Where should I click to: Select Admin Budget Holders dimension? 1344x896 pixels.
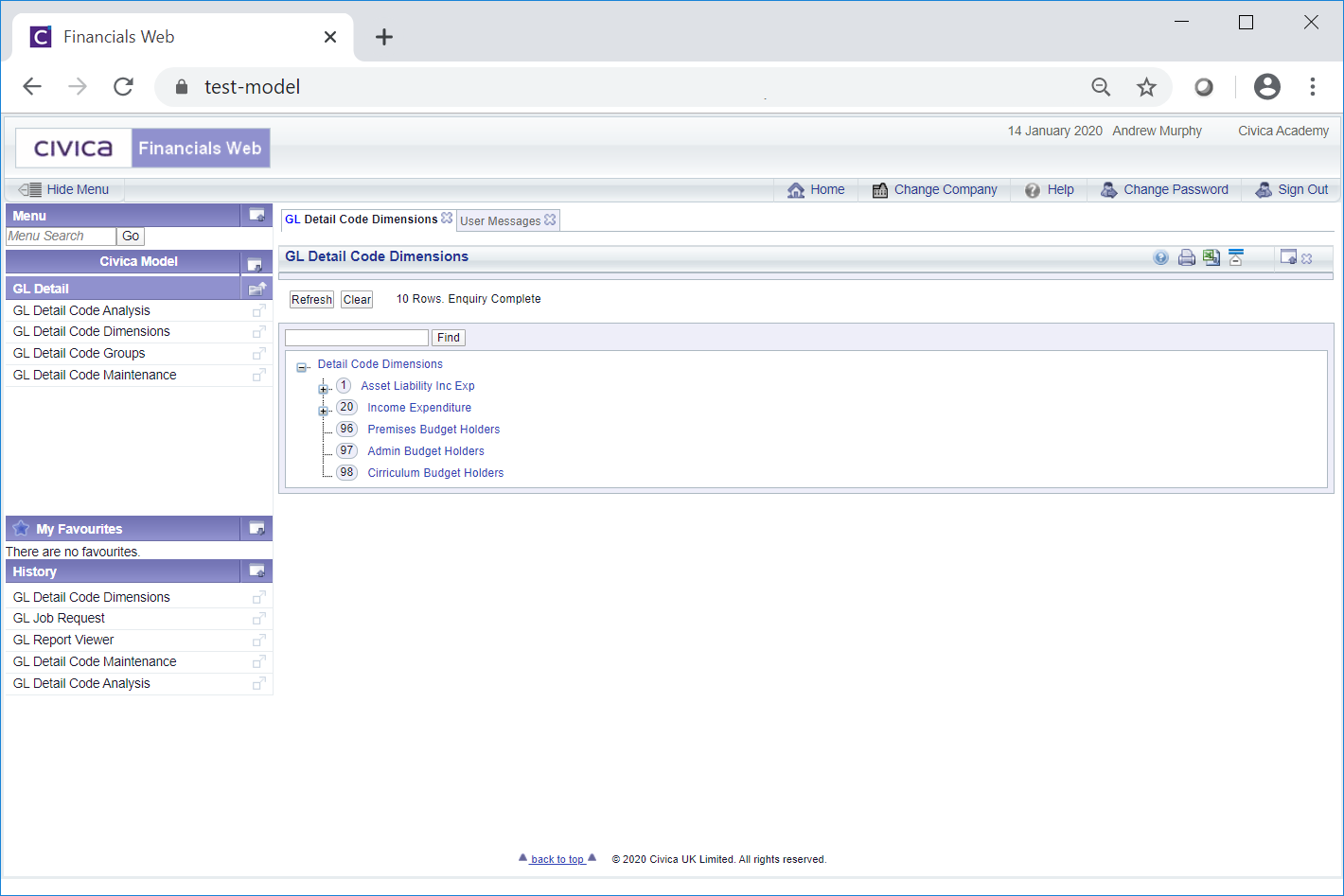point(426,451)
